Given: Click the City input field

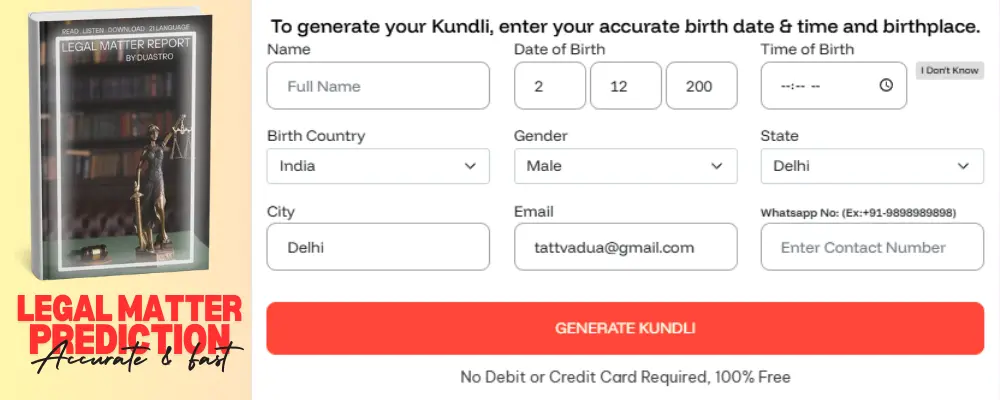Looking at the screenshot, I should (x=378, y=247).
